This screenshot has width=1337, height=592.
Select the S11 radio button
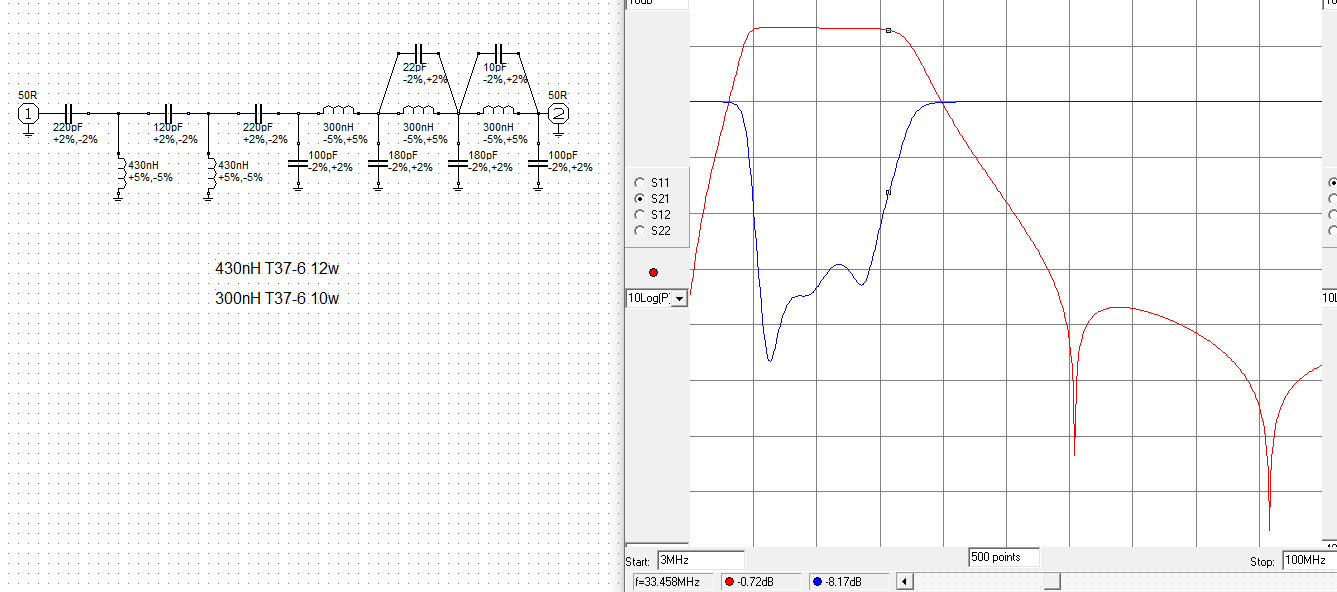[640, 183]
